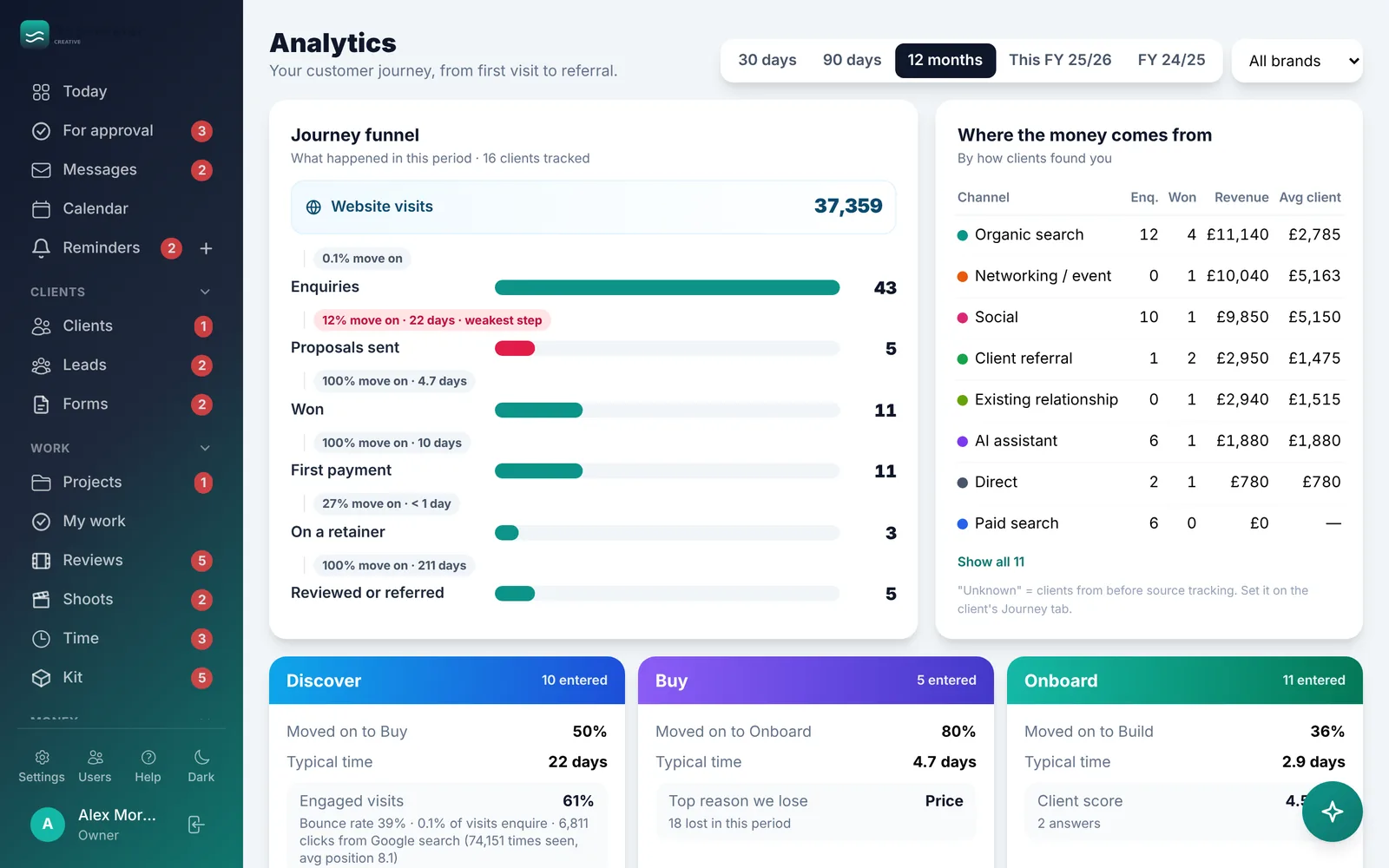Select the 30 days range tab
Viewport: 1389px width, 868px height.
click(767, 60)
